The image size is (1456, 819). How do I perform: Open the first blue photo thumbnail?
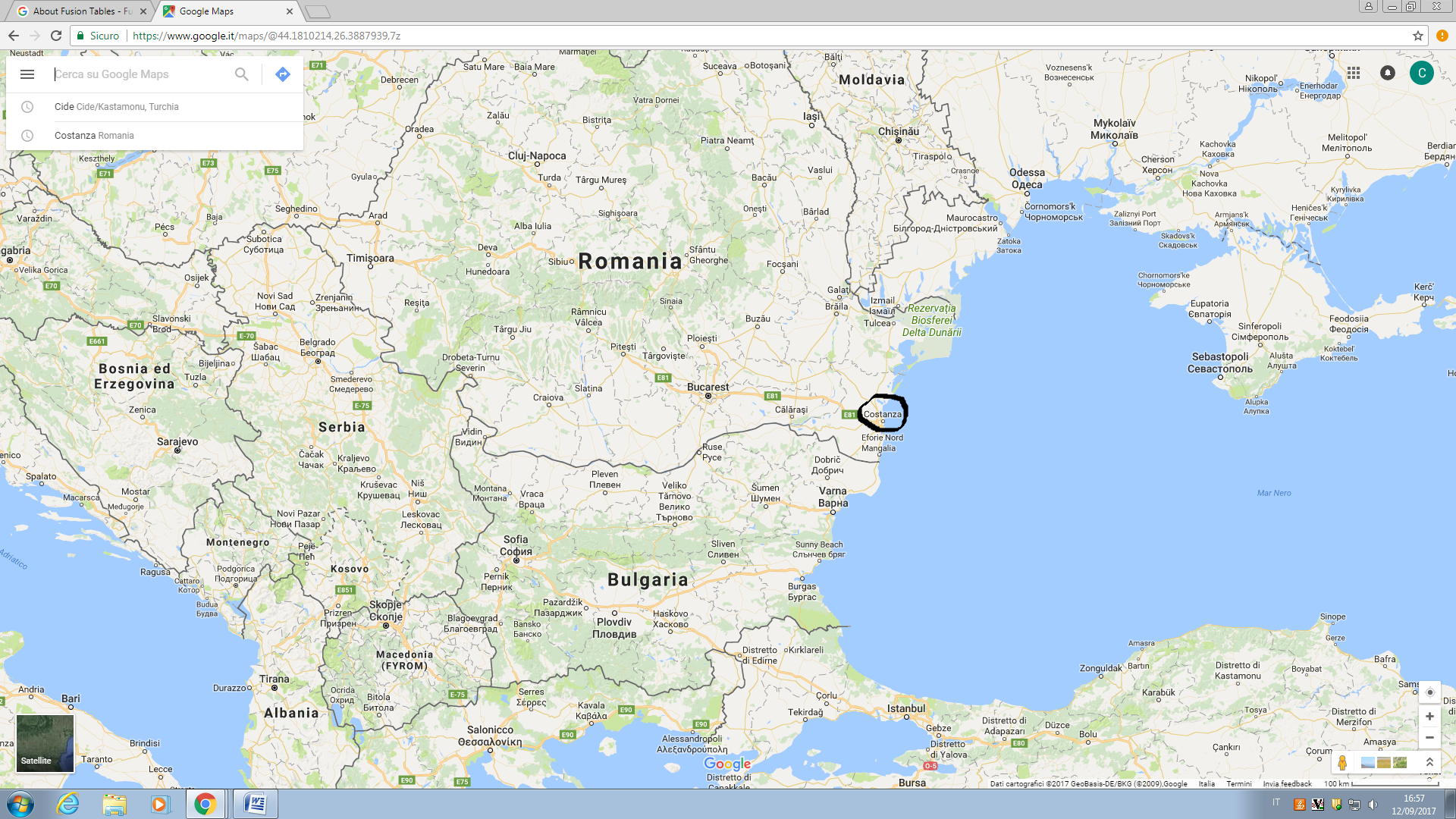click(1368, 762)
